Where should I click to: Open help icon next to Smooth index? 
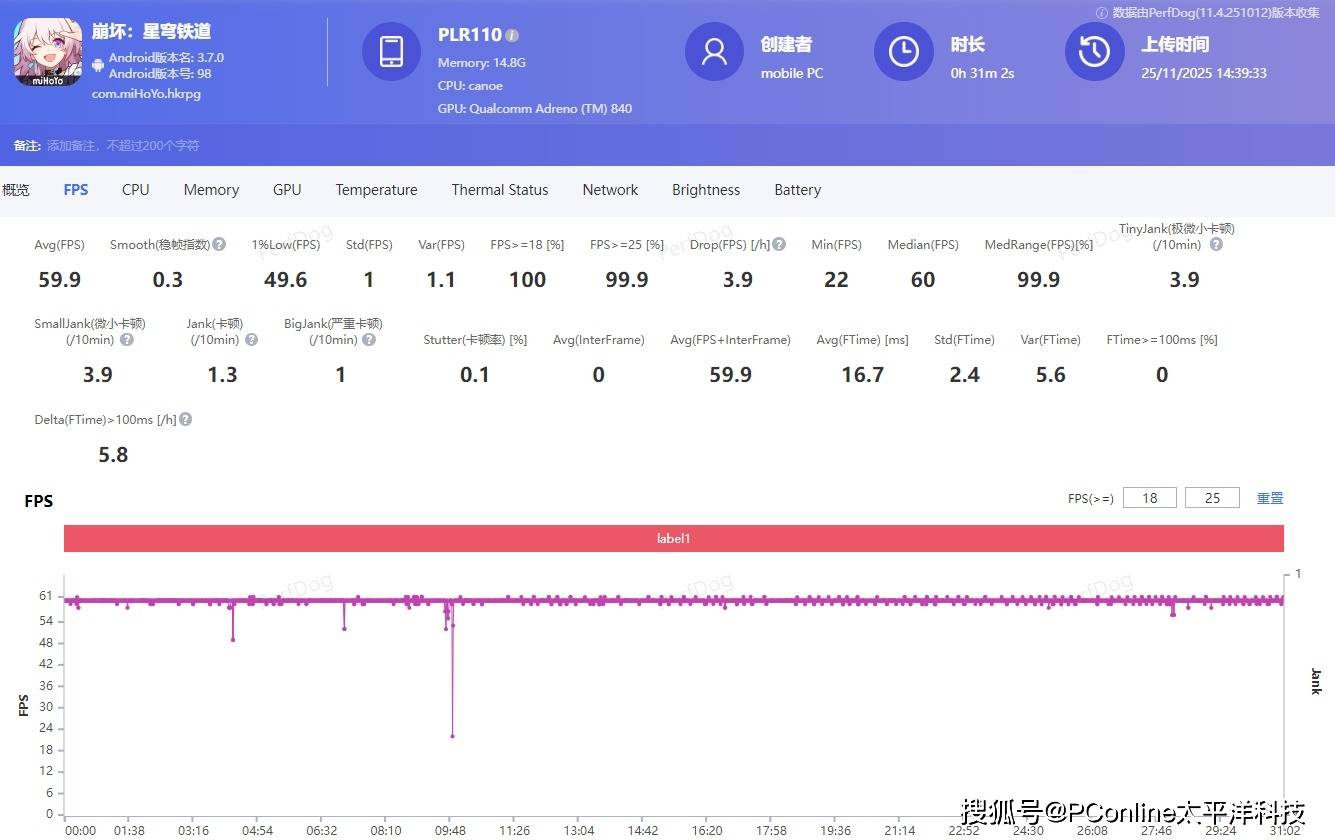click(219, 244)
